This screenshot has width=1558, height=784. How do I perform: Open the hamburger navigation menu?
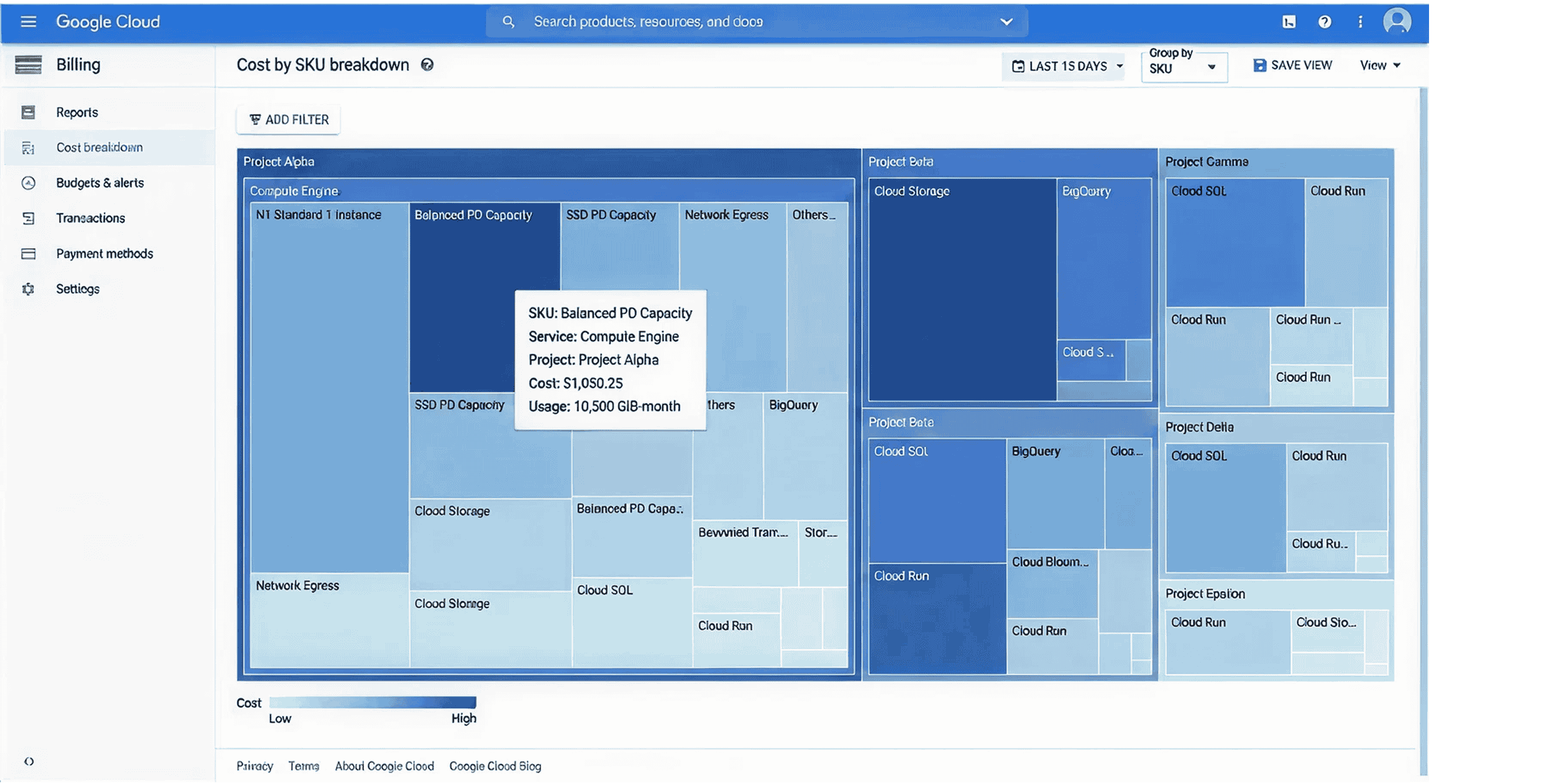(29, 22)
